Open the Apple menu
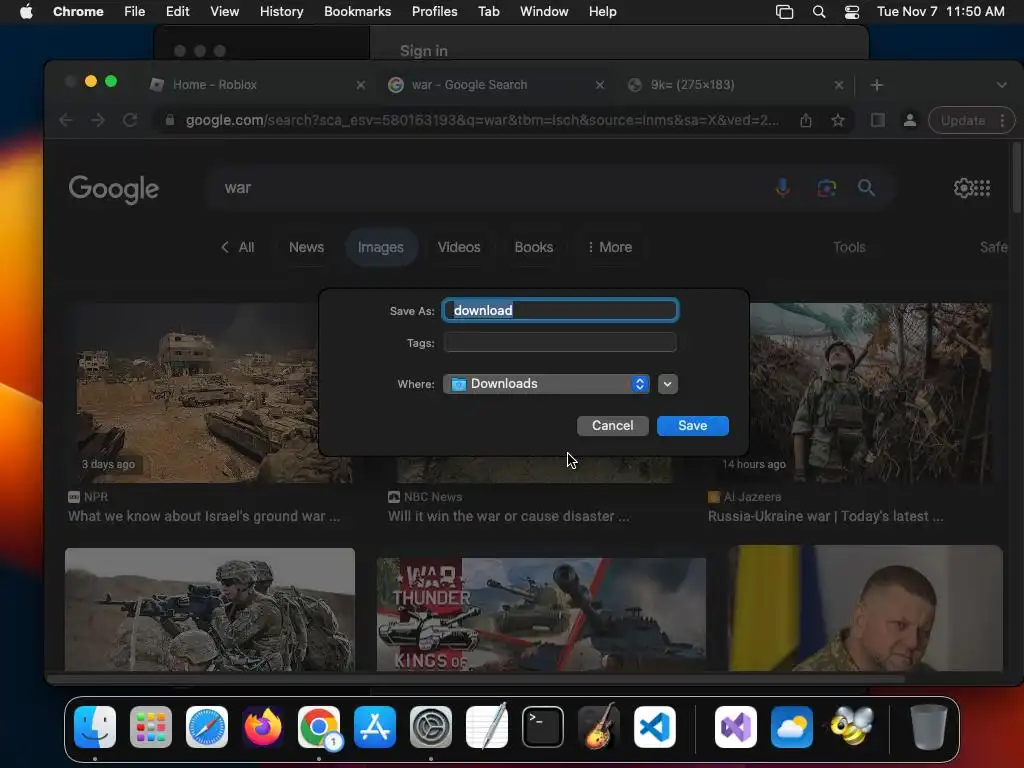 point(25,12)
